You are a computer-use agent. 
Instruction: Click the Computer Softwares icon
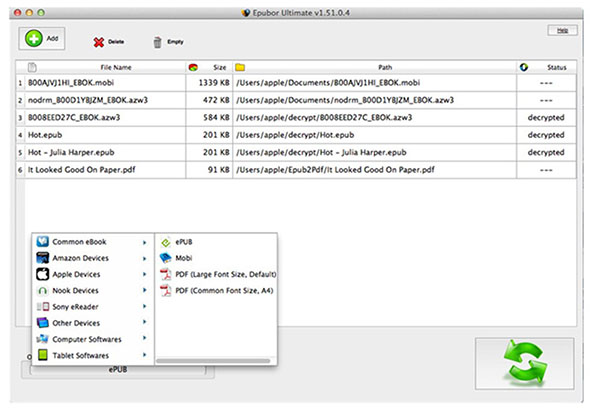tap(43, 339)
